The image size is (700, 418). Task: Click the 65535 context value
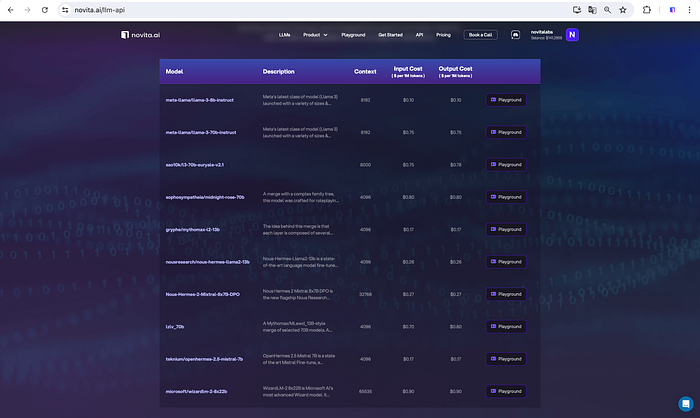(x=365, y=391)
